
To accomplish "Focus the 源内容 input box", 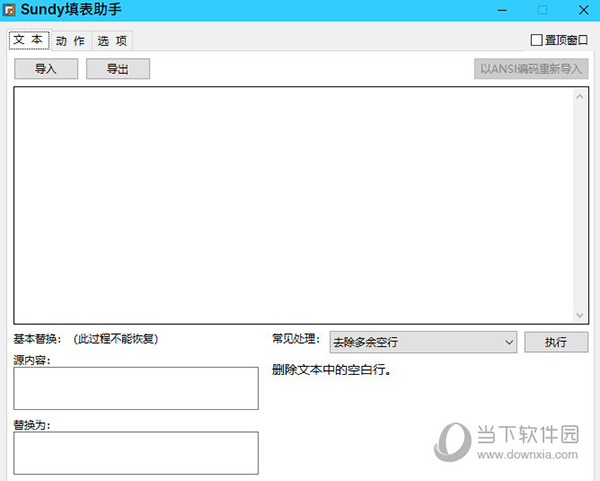I will click(x=136, y=388).
